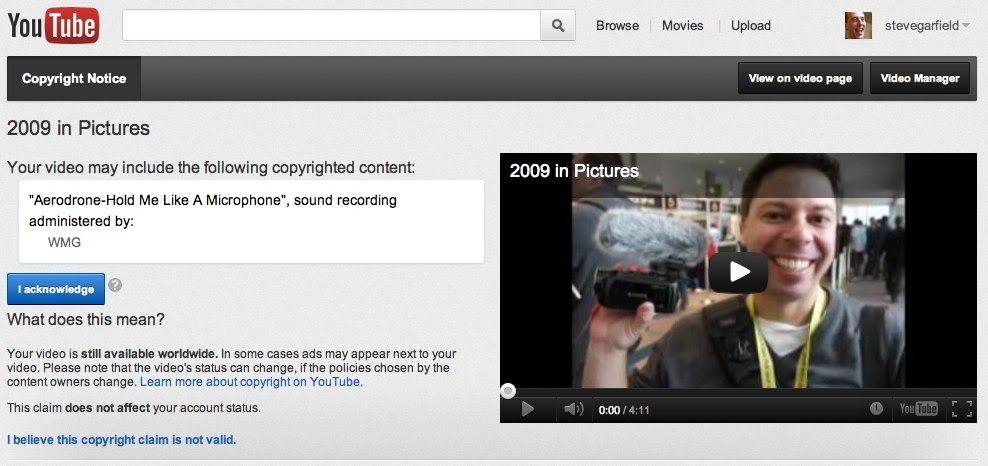Expand the stevegarfield account dropdown
The image size is (988, 466).
tap(927, 26)
